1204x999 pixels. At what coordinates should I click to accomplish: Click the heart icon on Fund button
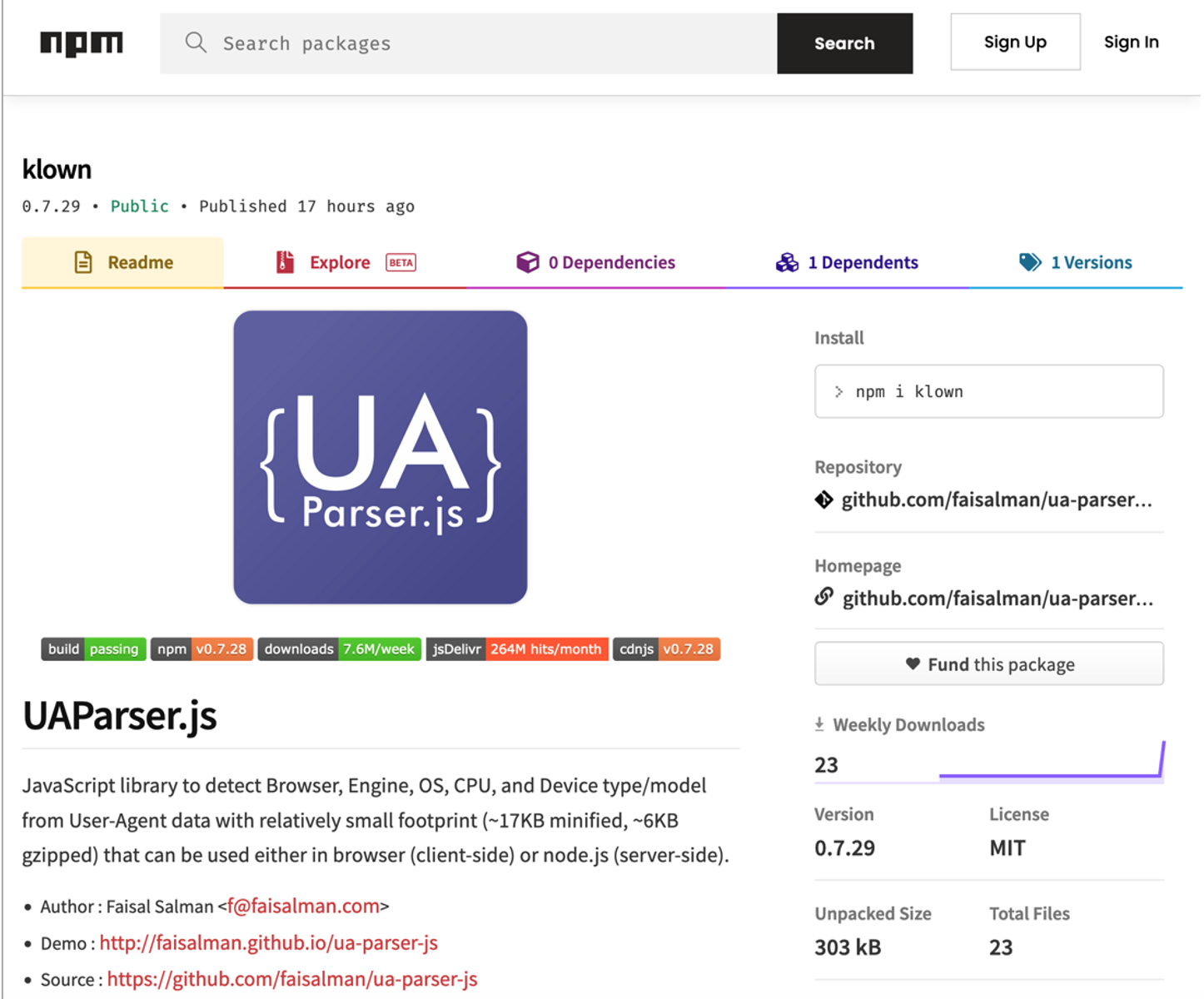point(913,664)
